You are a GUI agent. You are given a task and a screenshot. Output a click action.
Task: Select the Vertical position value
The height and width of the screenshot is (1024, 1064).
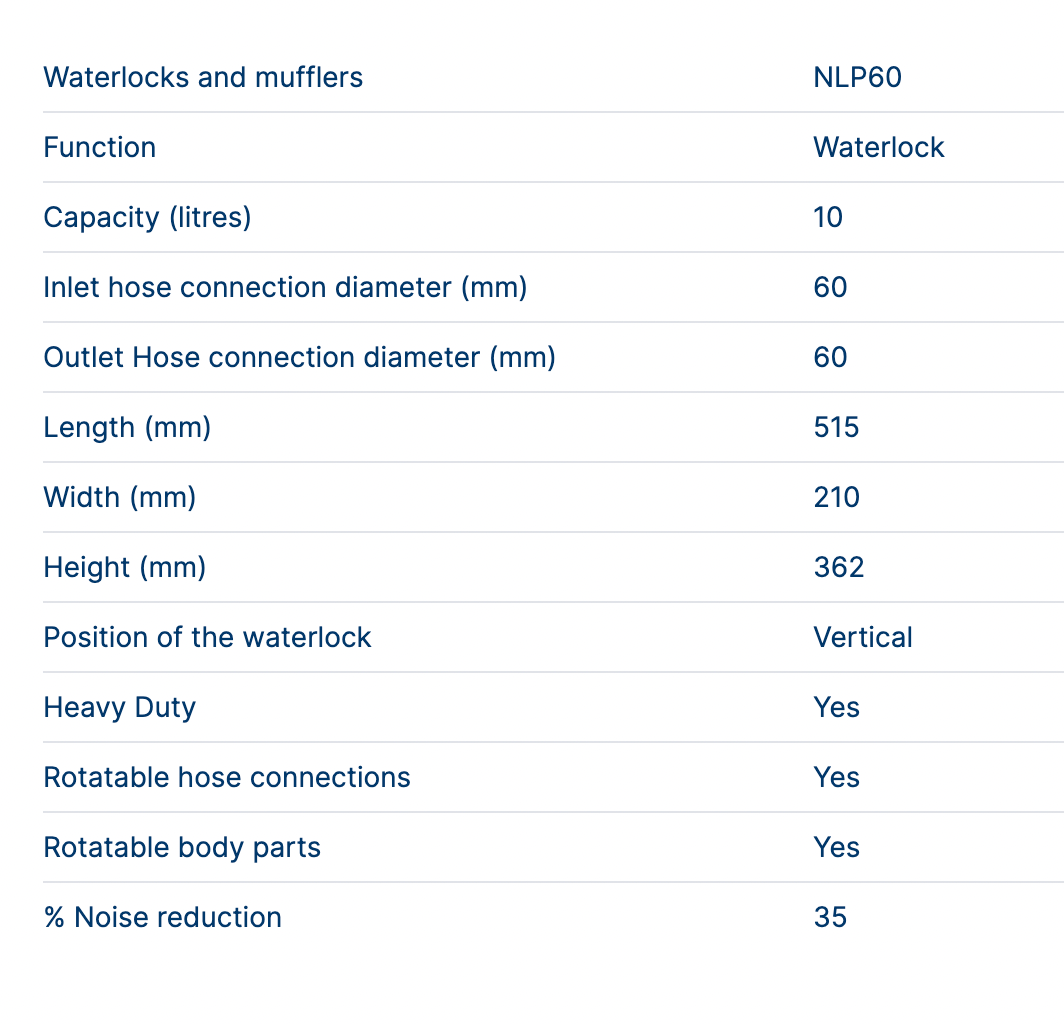(x=862, y=637)
